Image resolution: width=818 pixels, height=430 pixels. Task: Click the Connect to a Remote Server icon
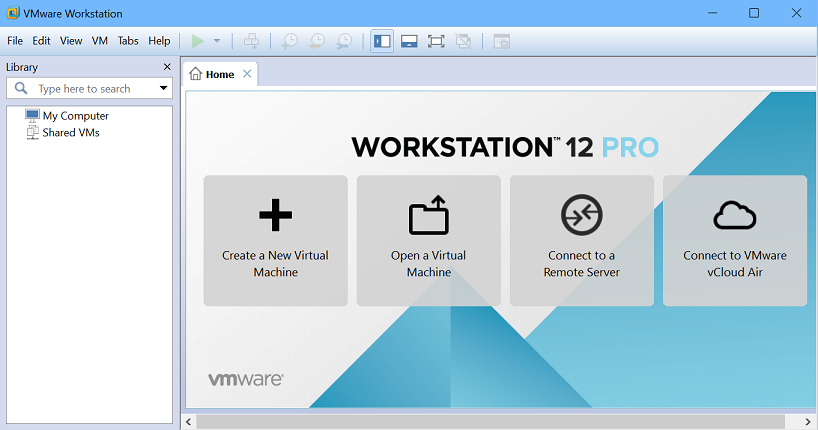[581, 215]
